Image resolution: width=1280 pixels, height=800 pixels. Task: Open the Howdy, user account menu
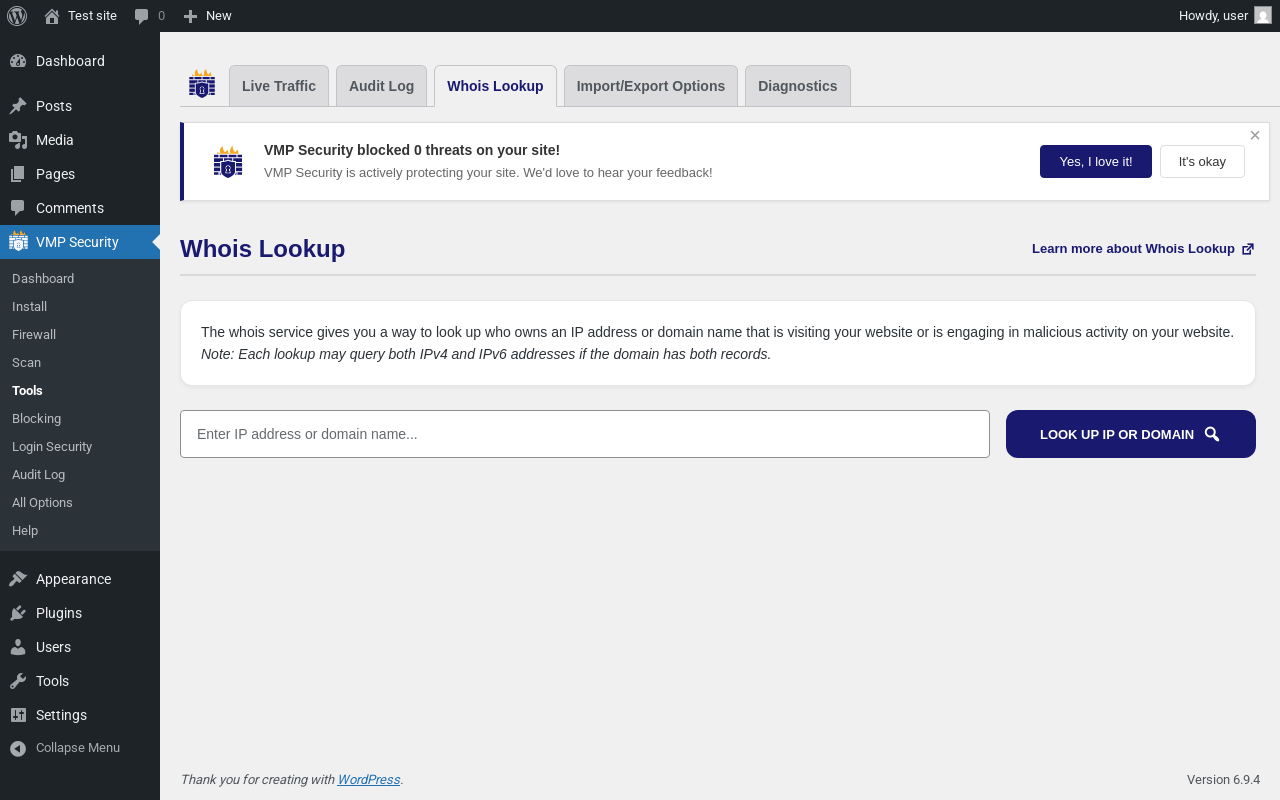pos(1224,16)
